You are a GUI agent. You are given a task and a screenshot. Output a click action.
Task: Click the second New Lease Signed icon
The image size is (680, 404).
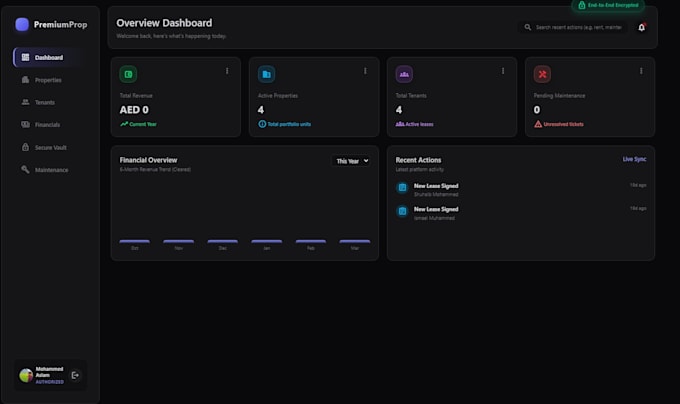402,211
